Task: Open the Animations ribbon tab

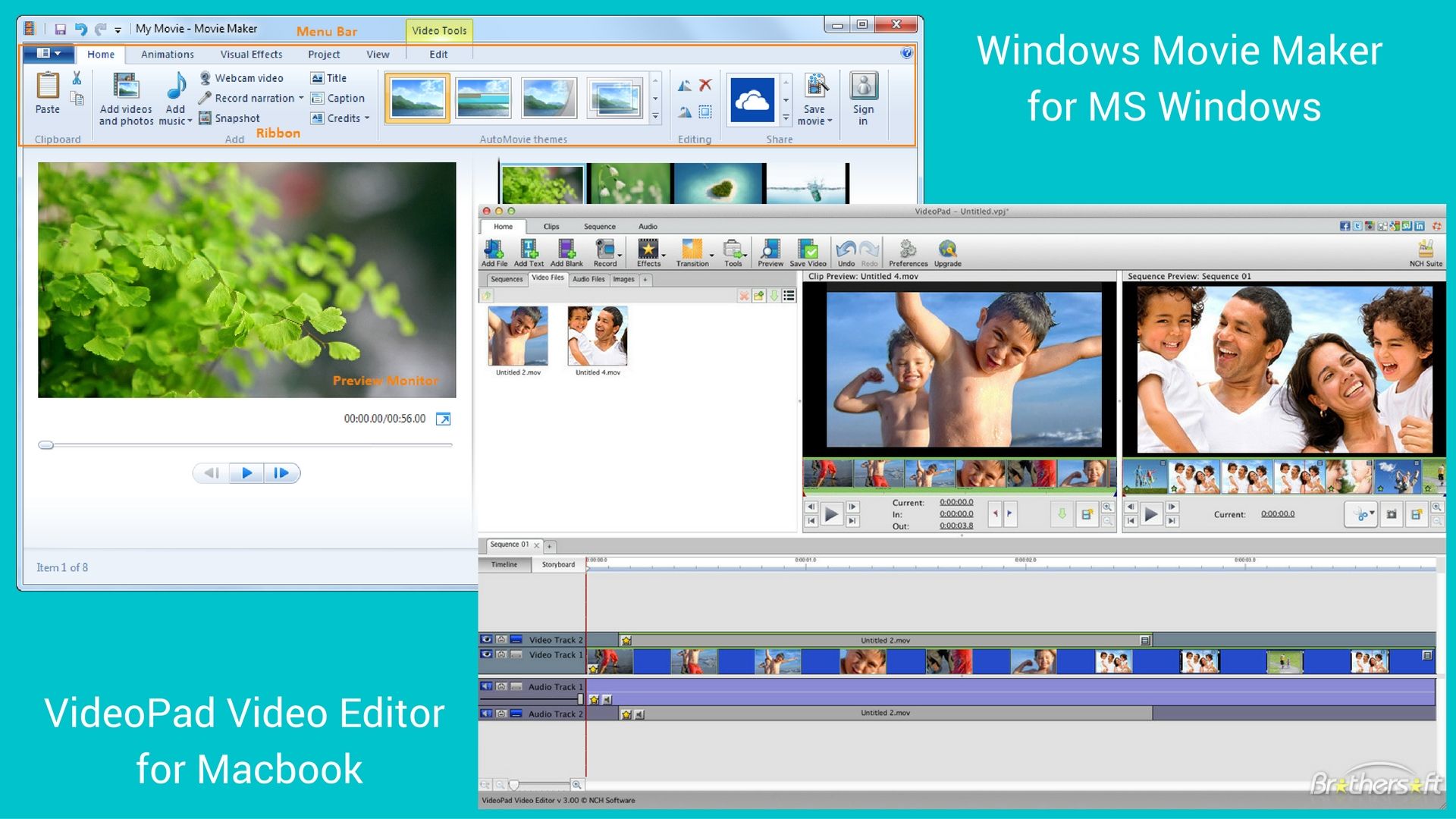Action: click(x=168, y=55)
